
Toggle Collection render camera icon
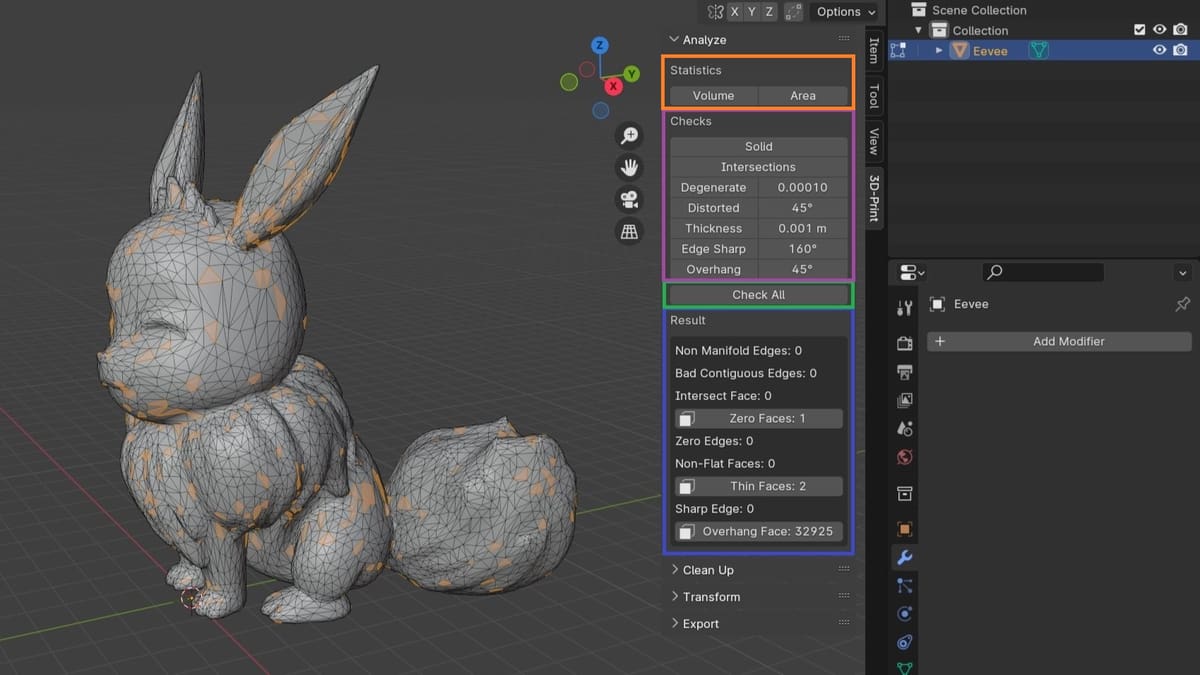(1181, 30)
